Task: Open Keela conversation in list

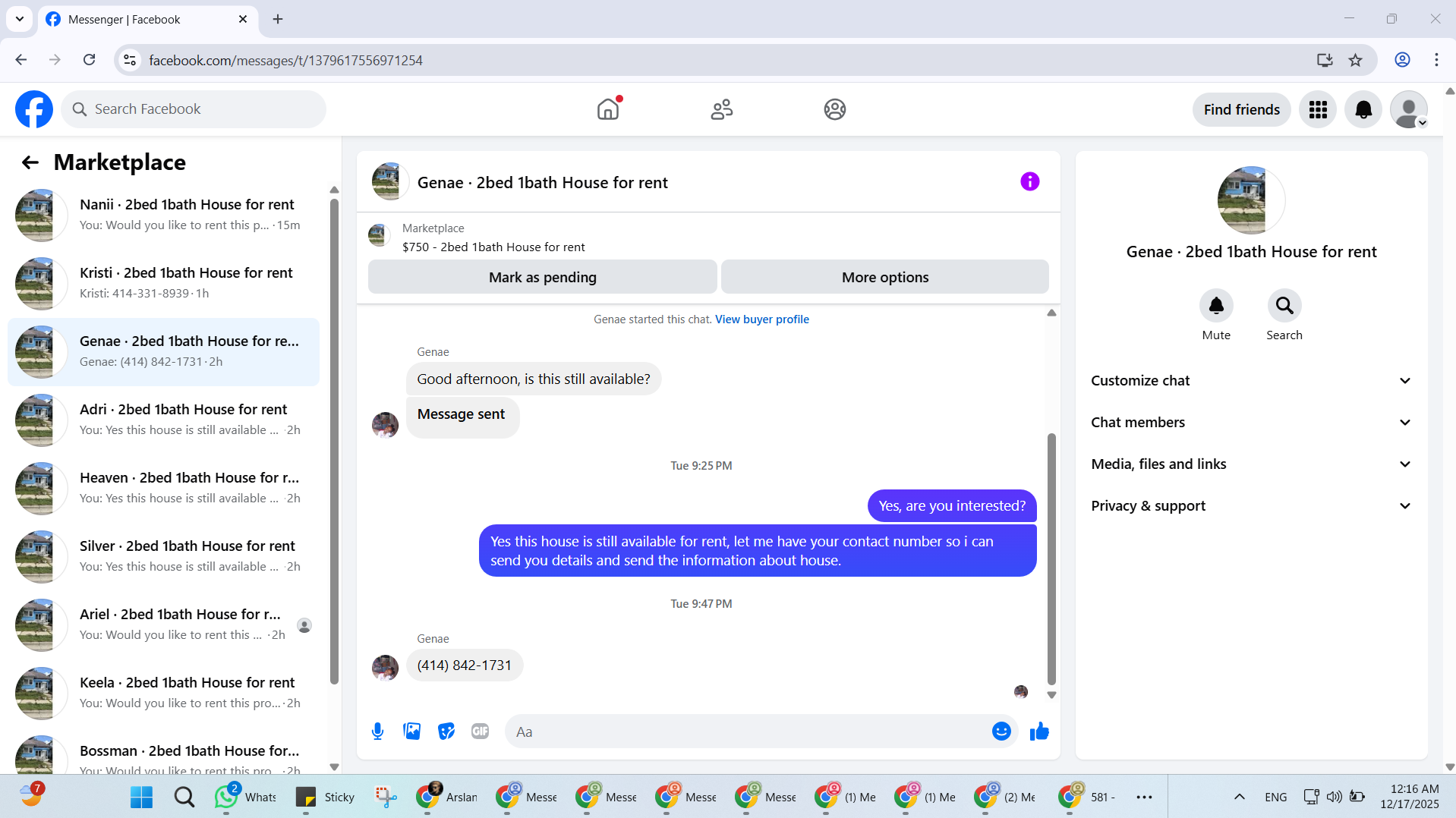Action: (x=163, y=693)
